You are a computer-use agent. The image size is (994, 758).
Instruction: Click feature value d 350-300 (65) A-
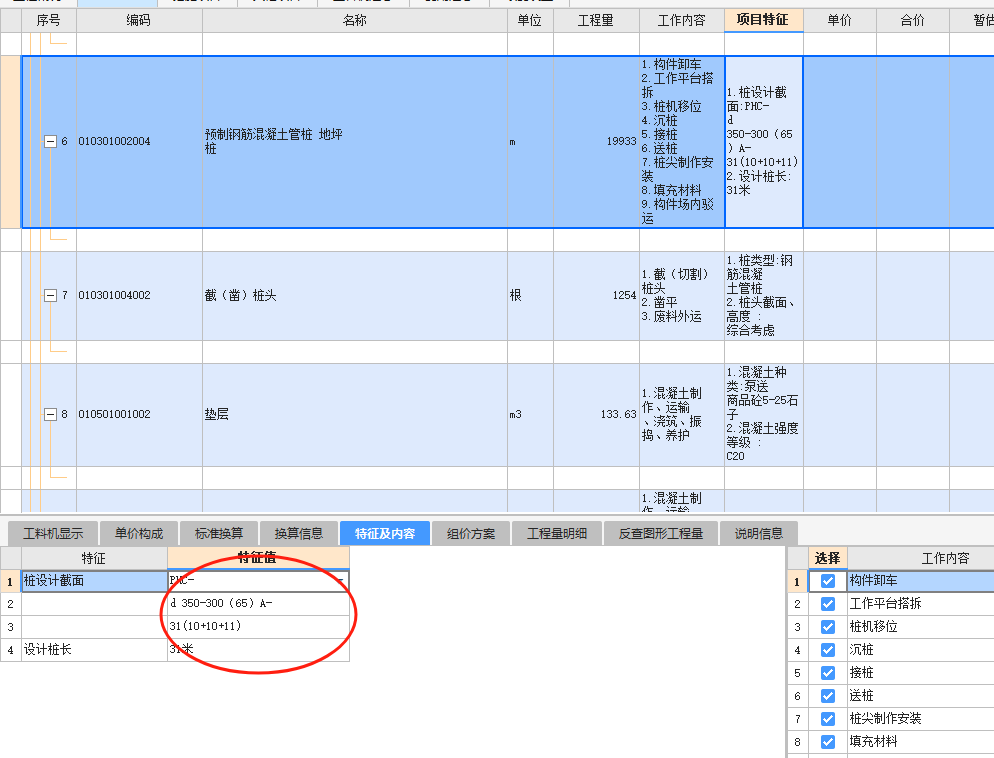[x=257, y=604]
